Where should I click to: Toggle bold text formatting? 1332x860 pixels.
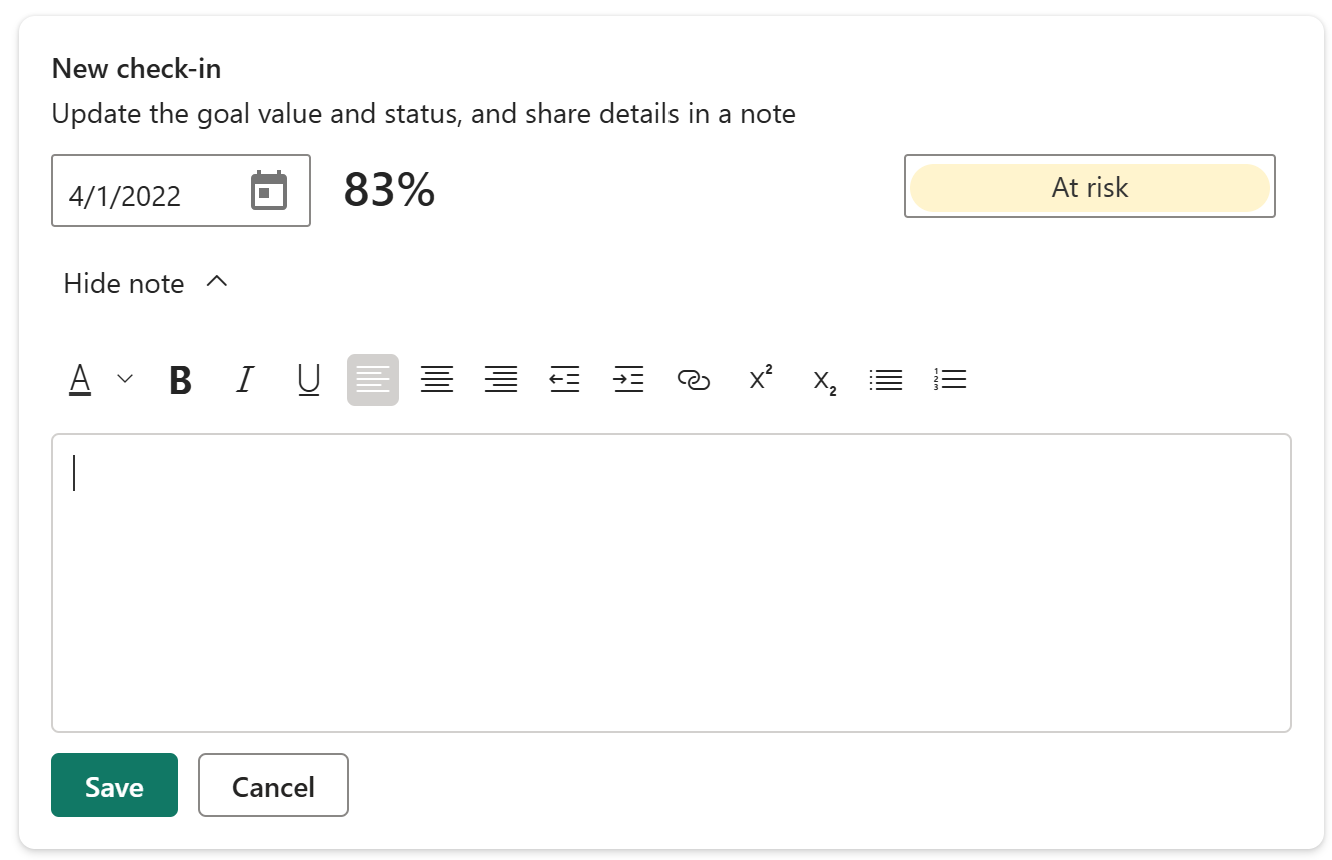click(x=180, y=380)
